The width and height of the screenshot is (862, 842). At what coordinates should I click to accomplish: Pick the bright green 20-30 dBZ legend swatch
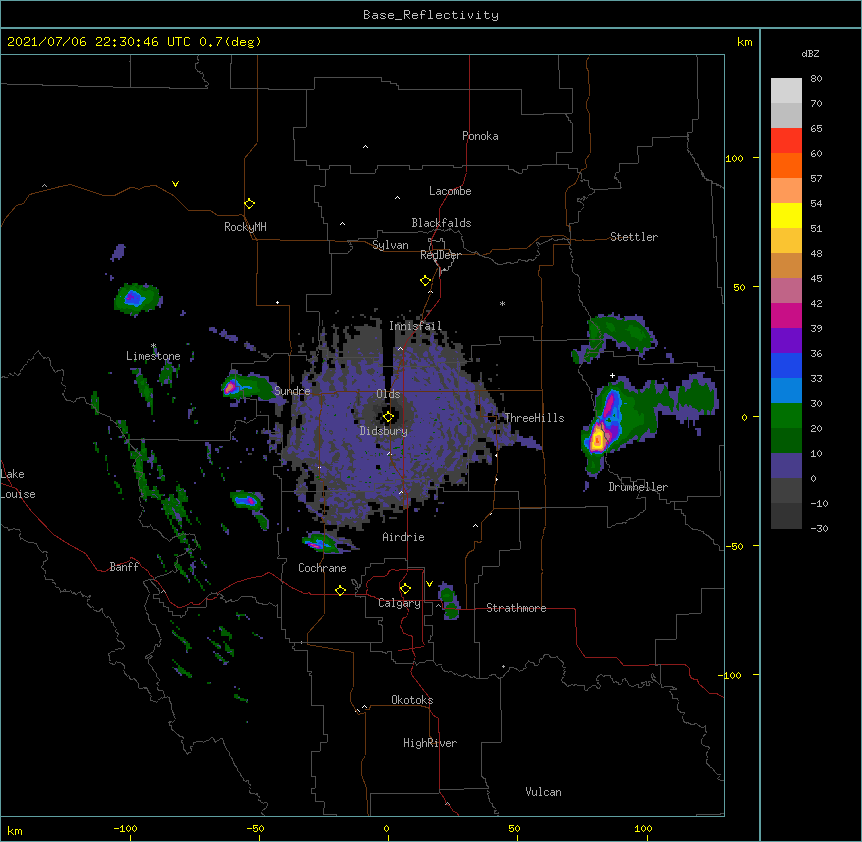(786, 416)
